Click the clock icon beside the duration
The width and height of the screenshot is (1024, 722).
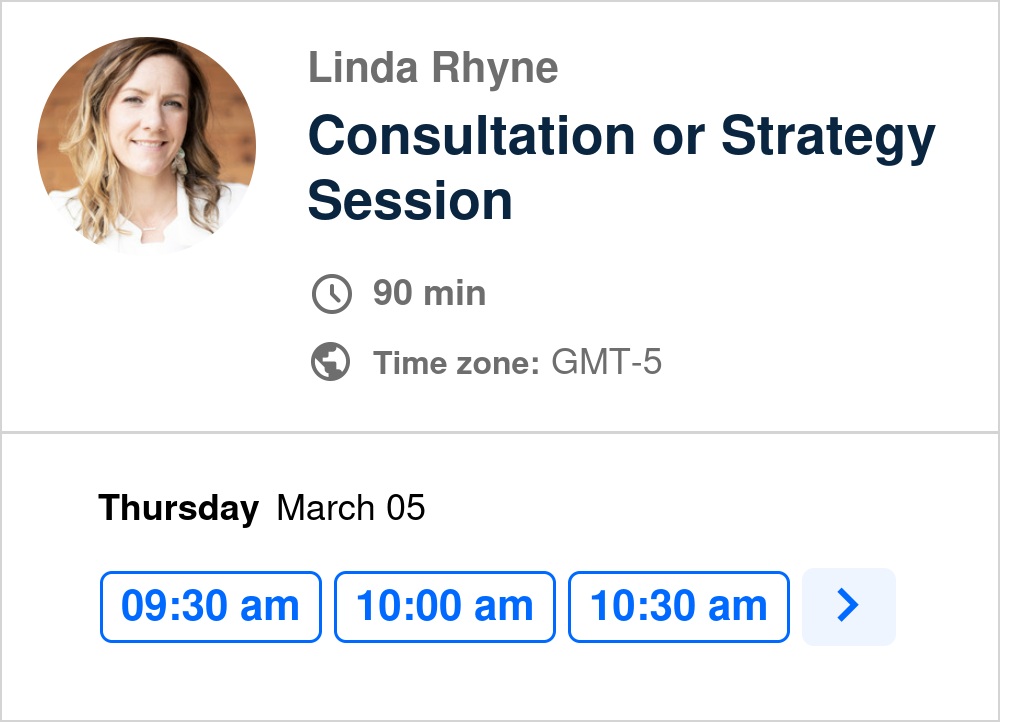point(332,294)
